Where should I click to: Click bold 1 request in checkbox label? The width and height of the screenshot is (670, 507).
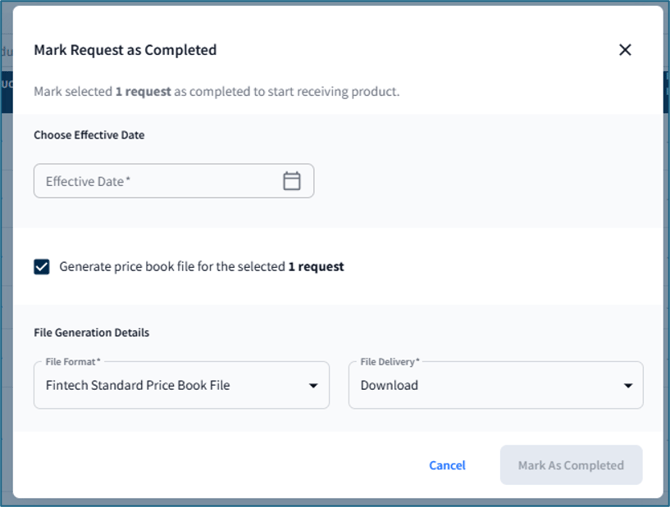pyautogui.click(x=316, y=267)
